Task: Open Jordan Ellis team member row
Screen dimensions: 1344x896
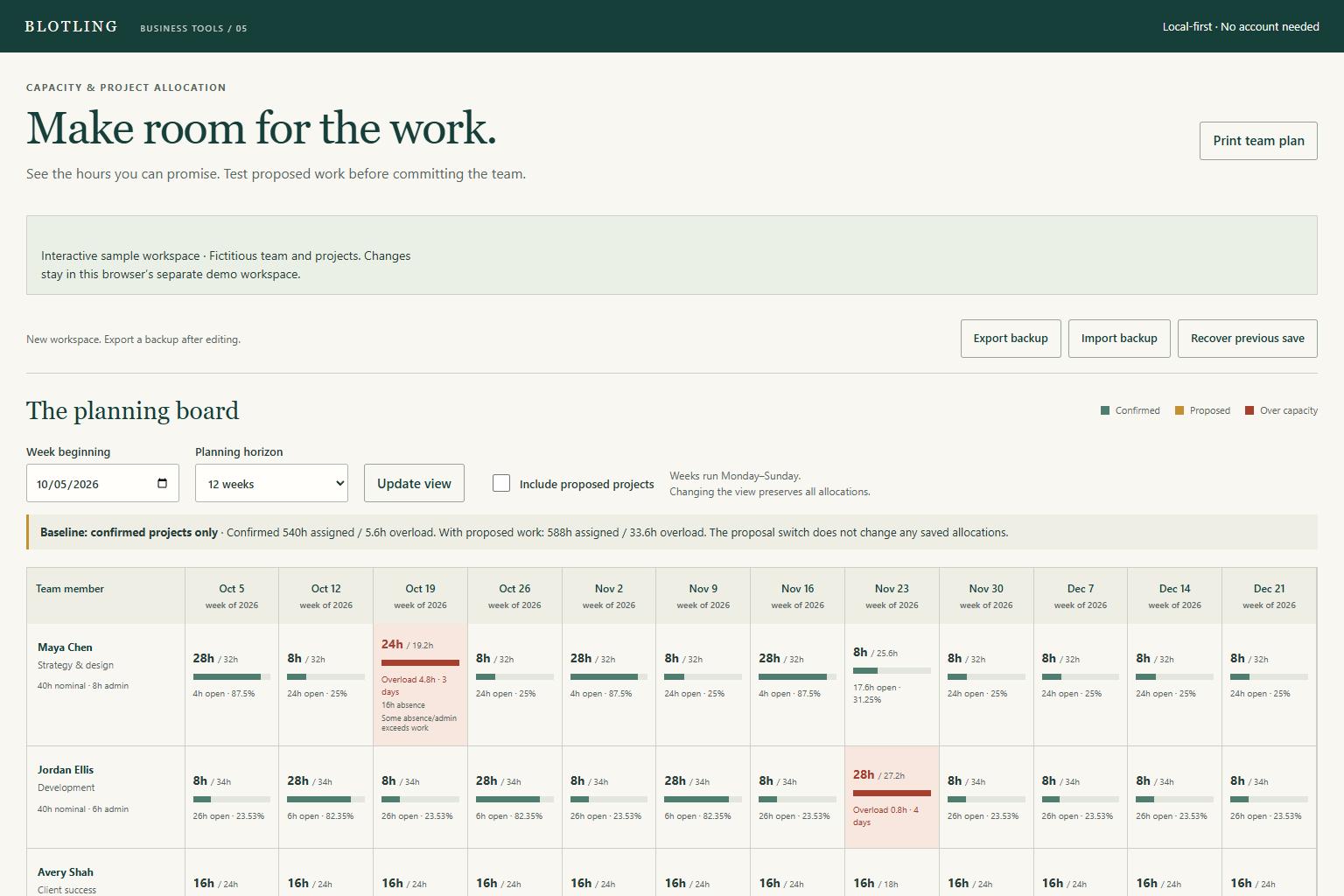Action: 106,797
